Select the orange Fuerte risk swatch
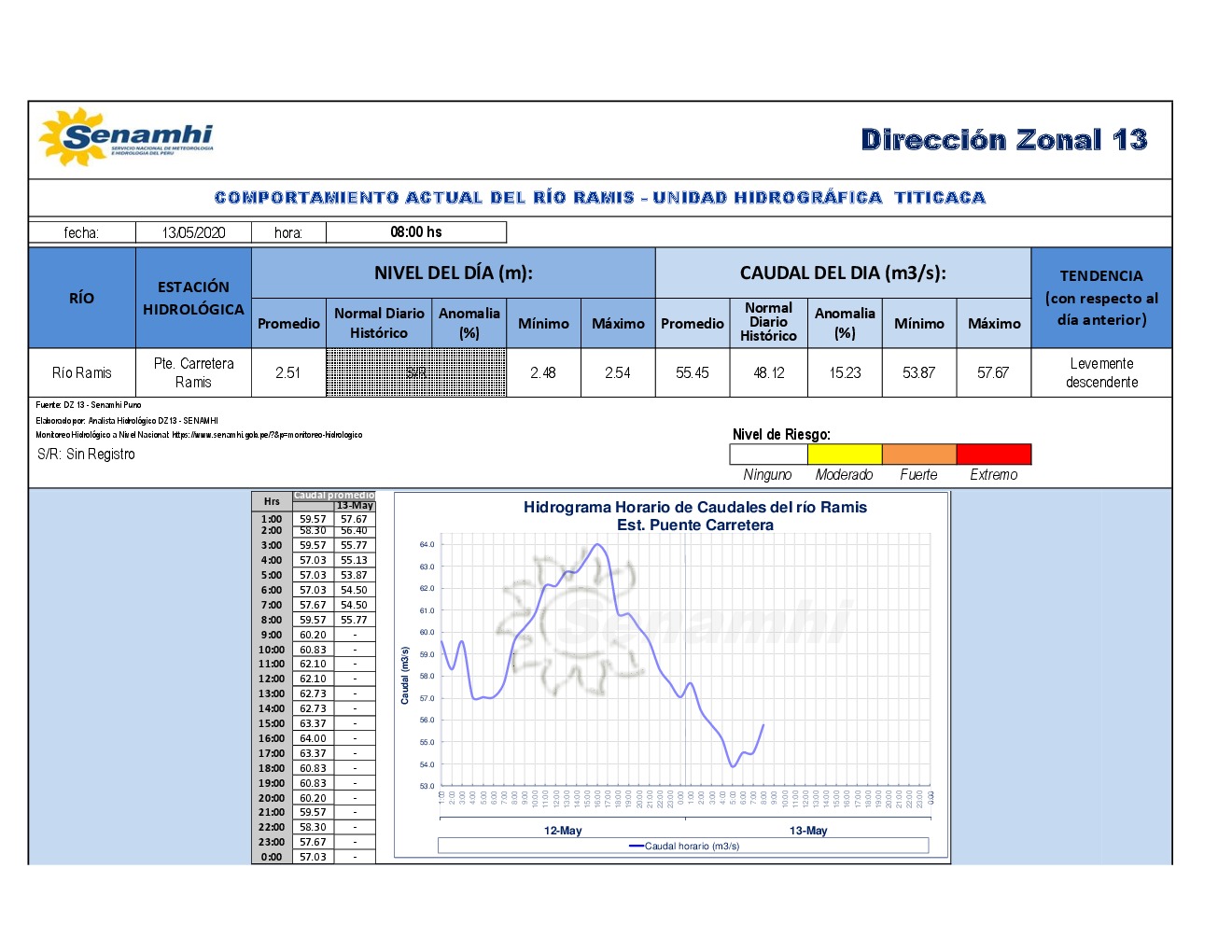This screenshot has height=952, width=1232. [x=918, y=455]
